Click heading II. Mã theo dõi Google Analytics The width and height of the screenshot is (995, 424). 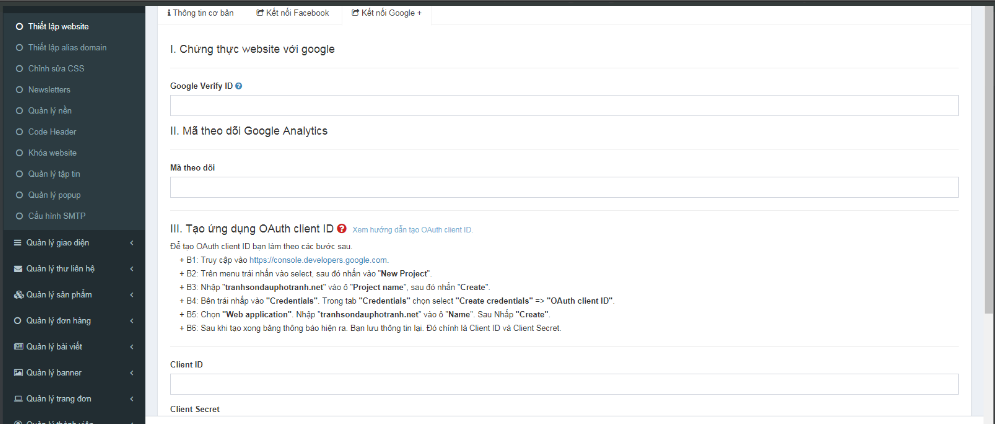pyautogui.click(x=249, y=131)
